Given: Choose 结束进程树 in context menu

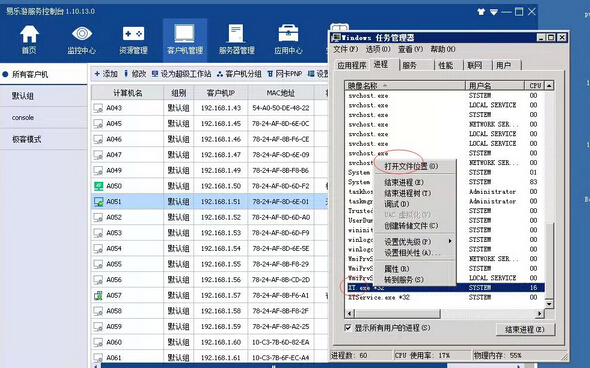Looking at the screenshot, I should [414, 193].
